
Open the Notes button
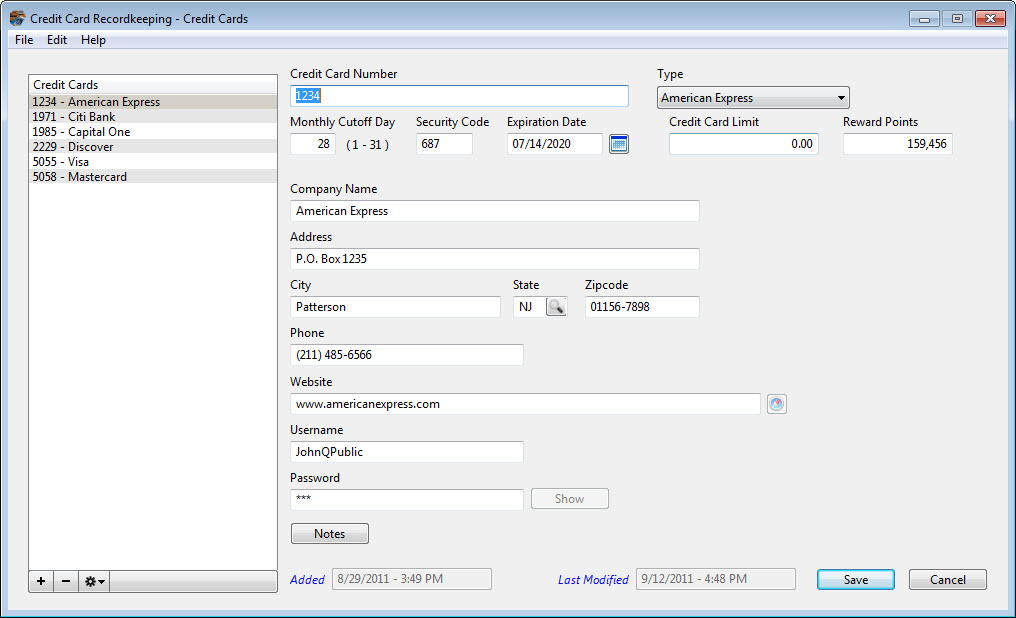tap(330, 534)
